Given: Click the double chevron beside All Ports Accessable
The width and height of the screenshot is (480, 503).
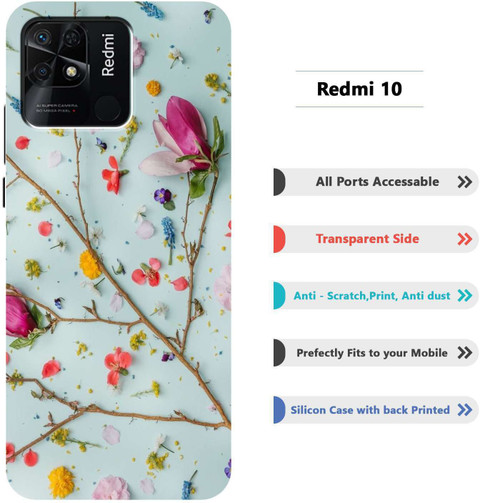Looking at the screenshot, I should pyautogui.click(x=465, y=182).
